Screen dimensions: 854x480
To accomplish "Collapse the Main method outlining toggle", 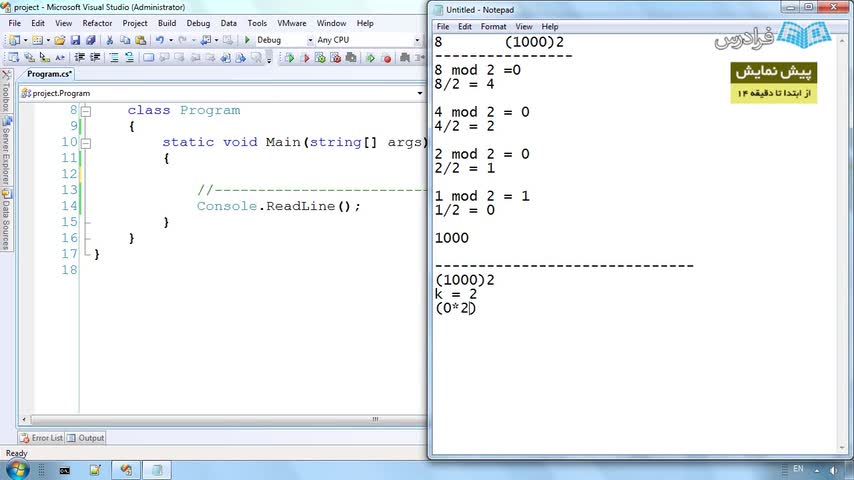I will click(x=86, y=143).
